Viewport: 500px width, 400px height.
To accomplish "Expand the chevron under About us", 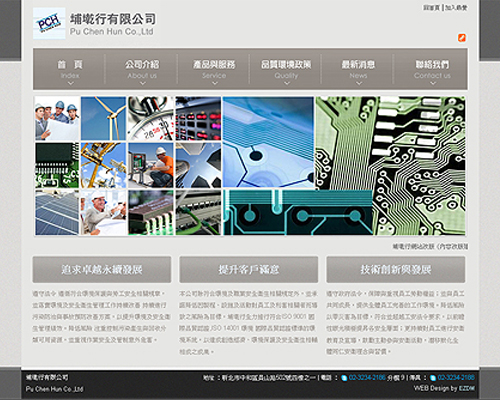I will pyautogui.click(x=142, y=83).
